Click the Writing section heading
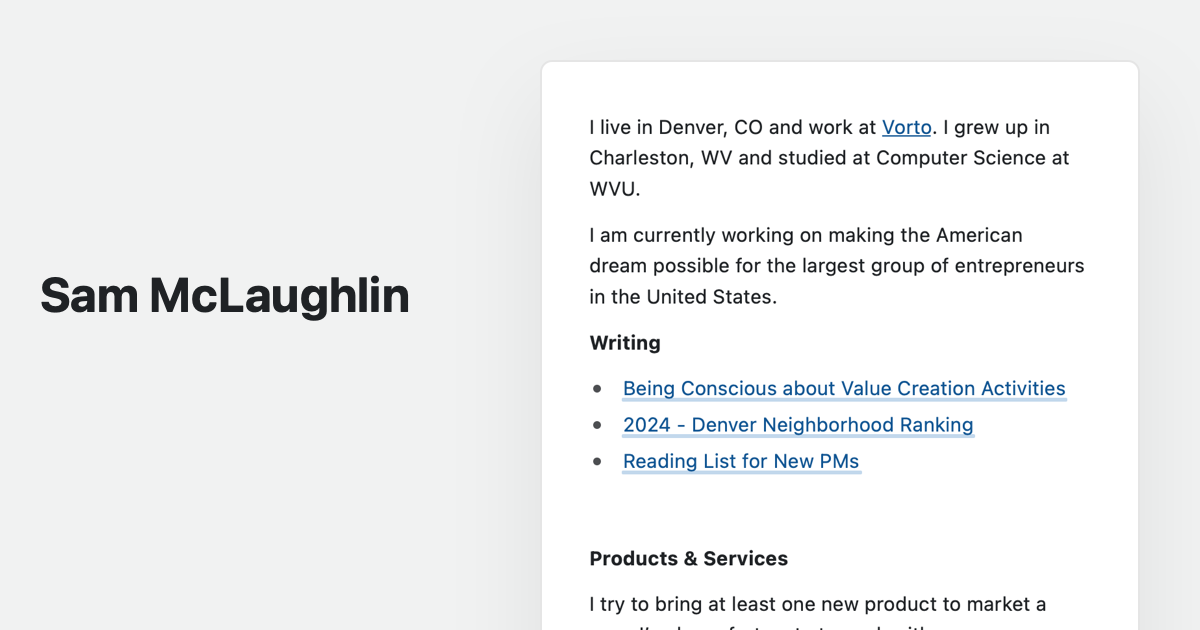Screen dimensions: 1200x630 coord(625,343)
